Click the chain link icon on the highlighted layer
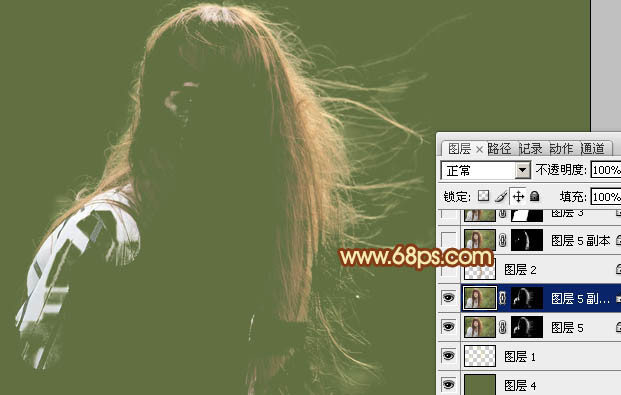The width and height of the screenshot is (621, 395). click(503, 298)
